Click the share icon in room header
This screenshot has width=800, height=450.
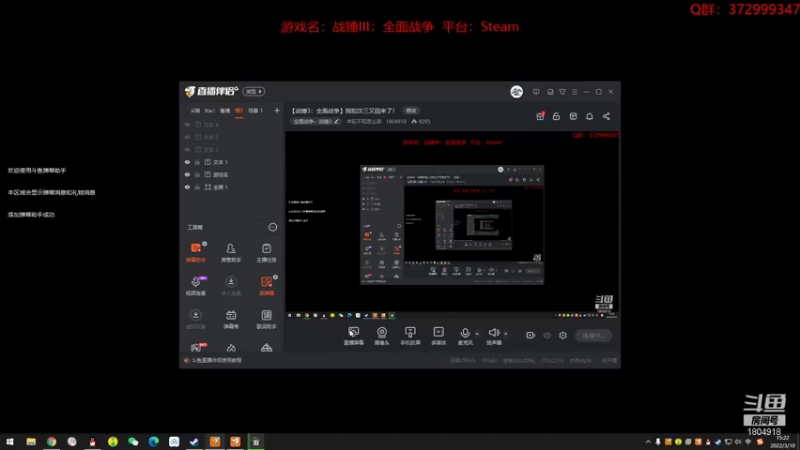click(606, 116)
